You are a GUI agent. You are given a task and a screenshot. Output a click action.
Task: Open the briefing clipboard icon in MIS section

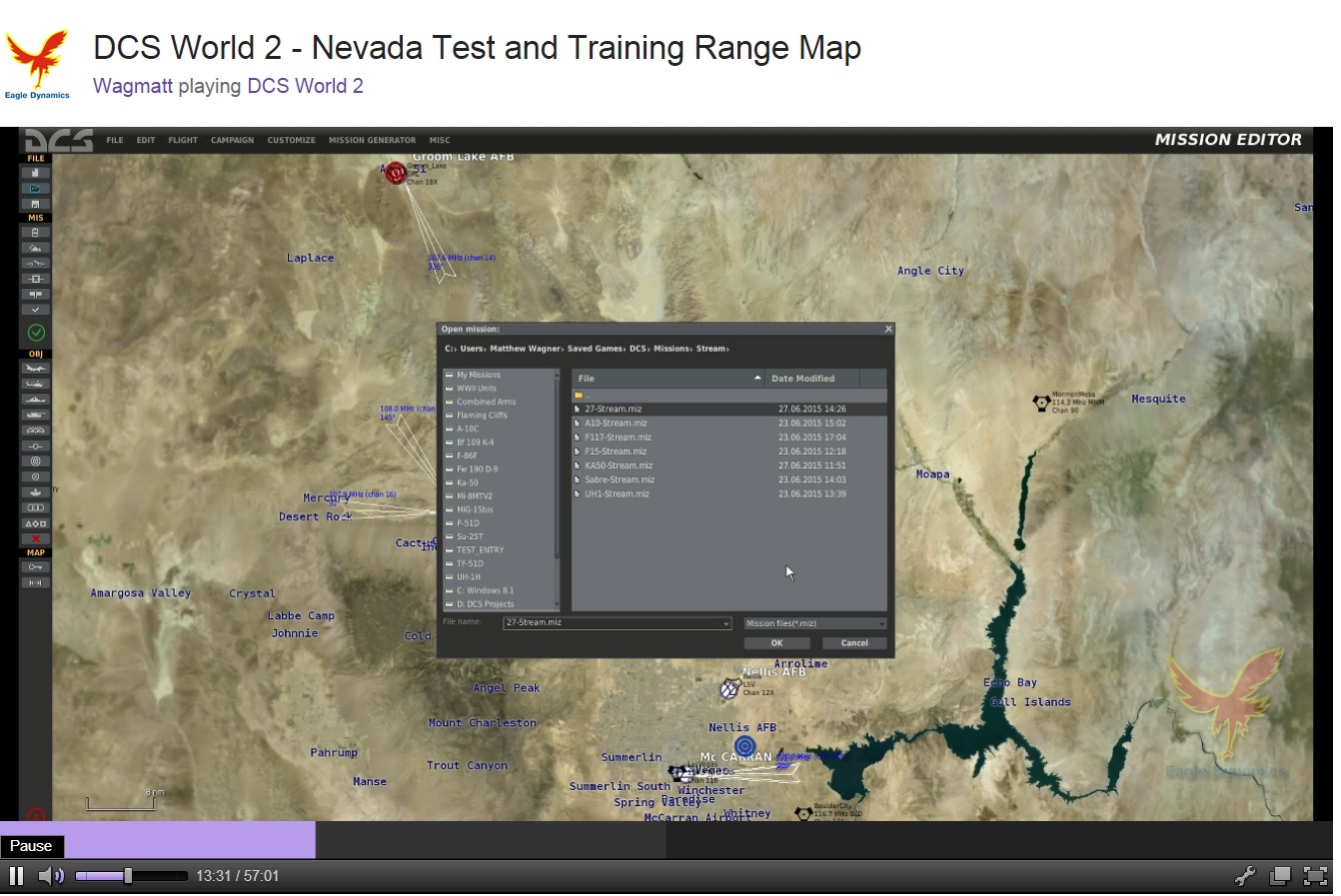pos(35,232)
